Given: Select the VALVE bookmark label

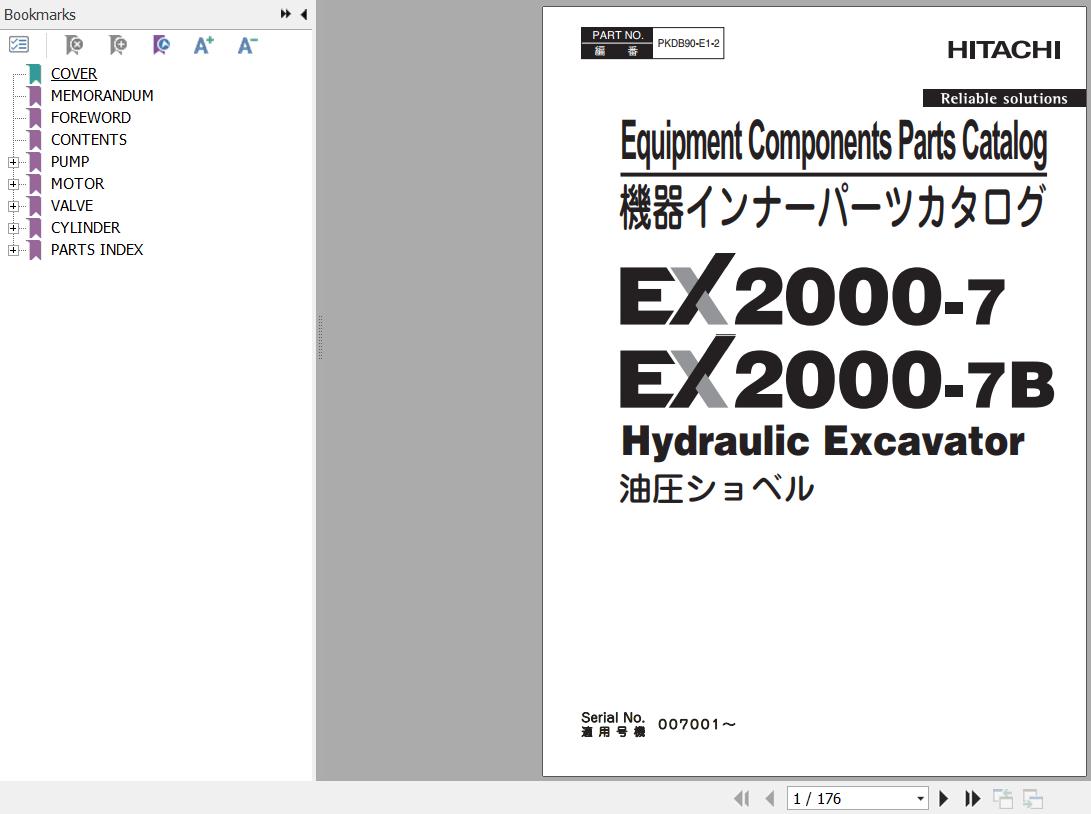Looking at the screenshot, I should click(x=72, y=206).
